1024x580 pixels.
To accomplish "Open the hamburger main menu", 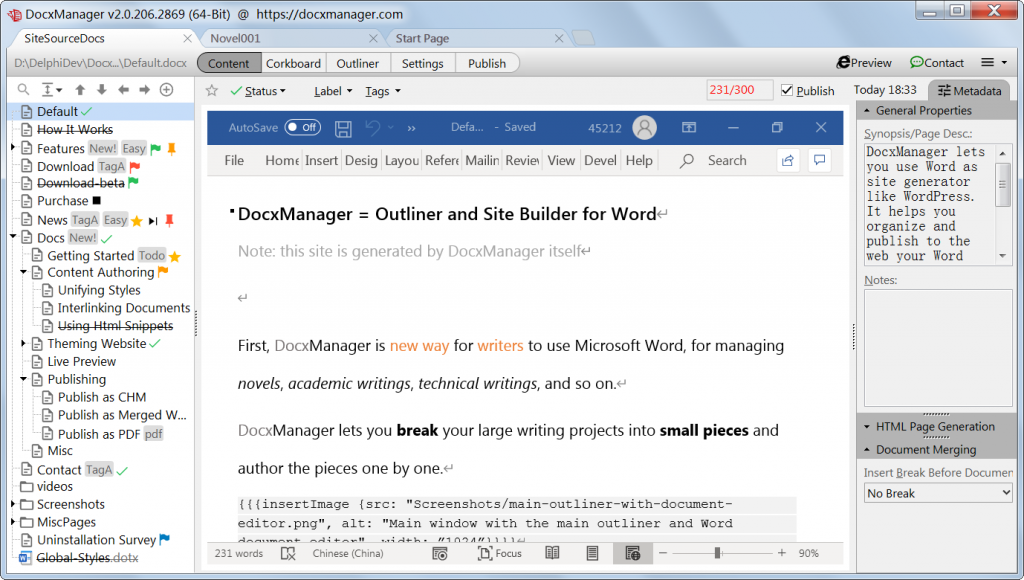I will [x=993, y=63].
